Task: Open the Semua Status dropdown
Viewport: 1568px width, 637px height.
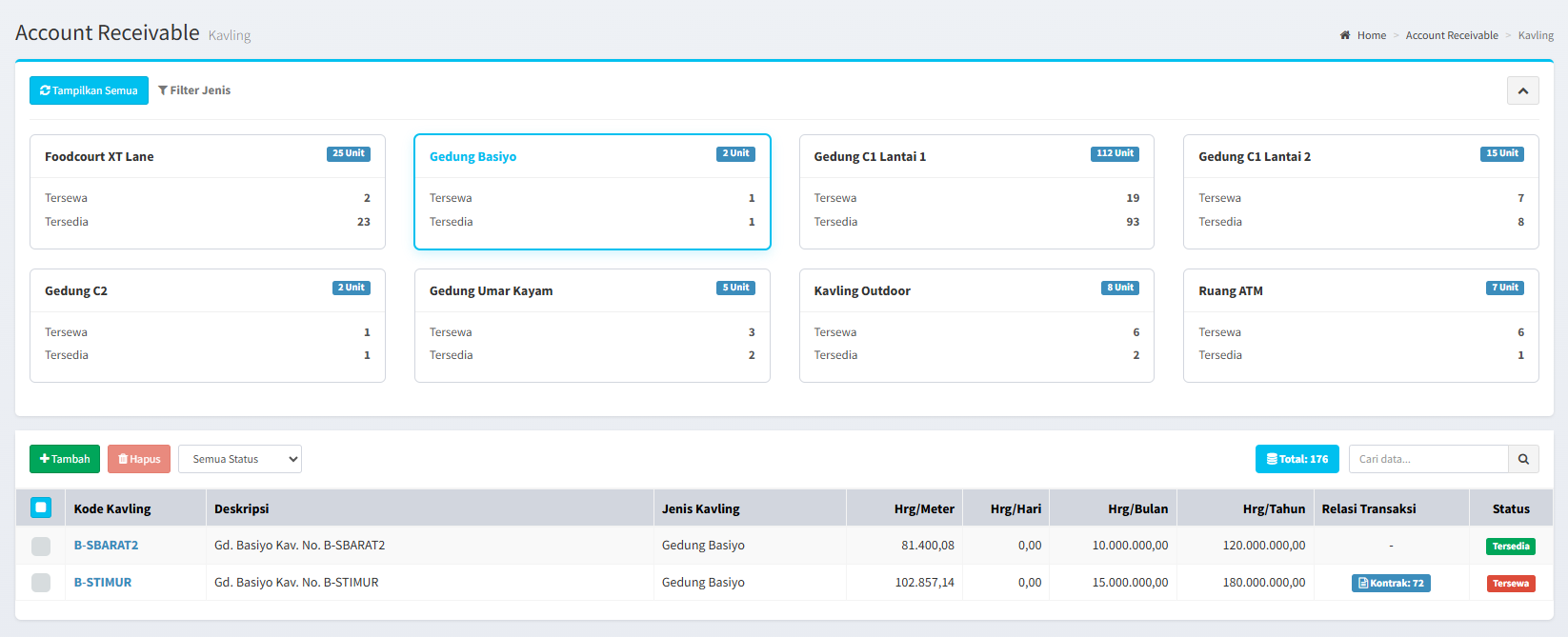Action: point(240,459)
